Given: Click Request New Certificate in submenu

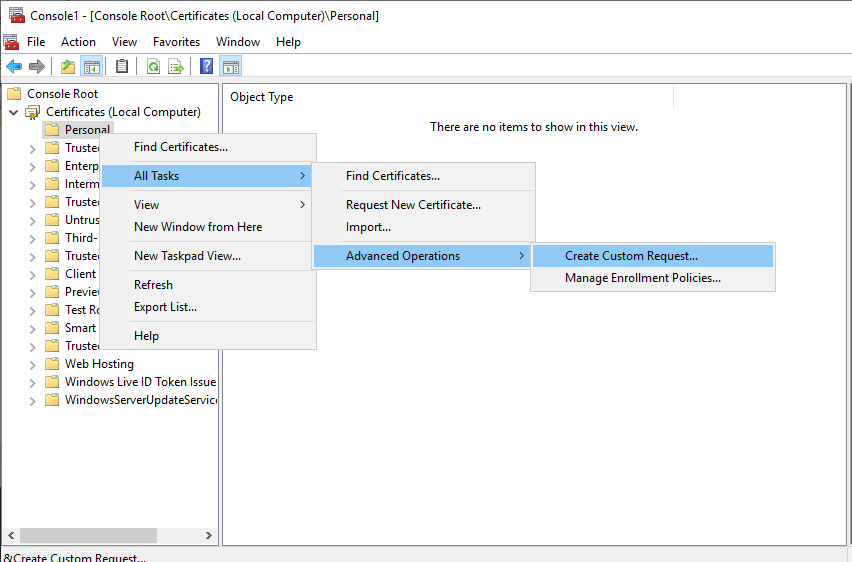Looking at the screenshot, I should 413,205.
